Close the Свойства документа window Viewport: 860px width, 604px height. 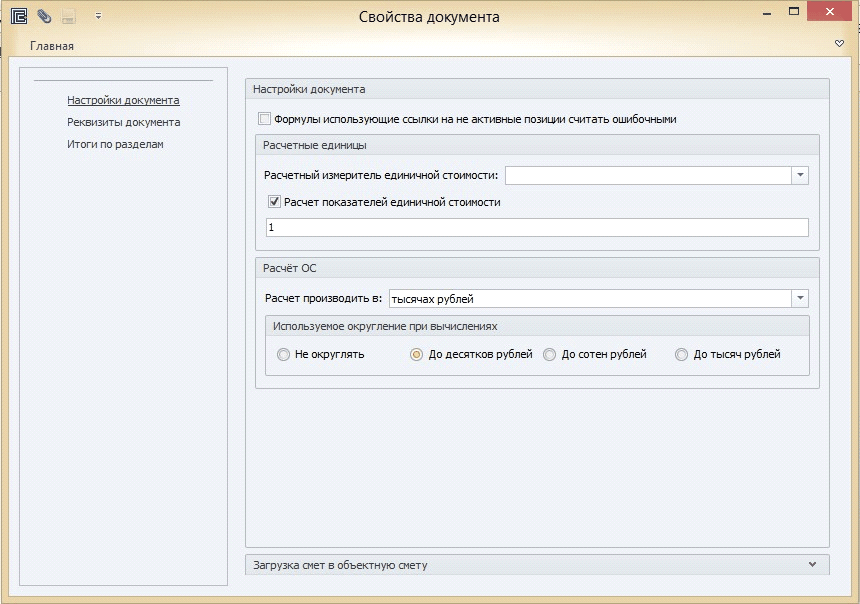(x=832, y=12)
